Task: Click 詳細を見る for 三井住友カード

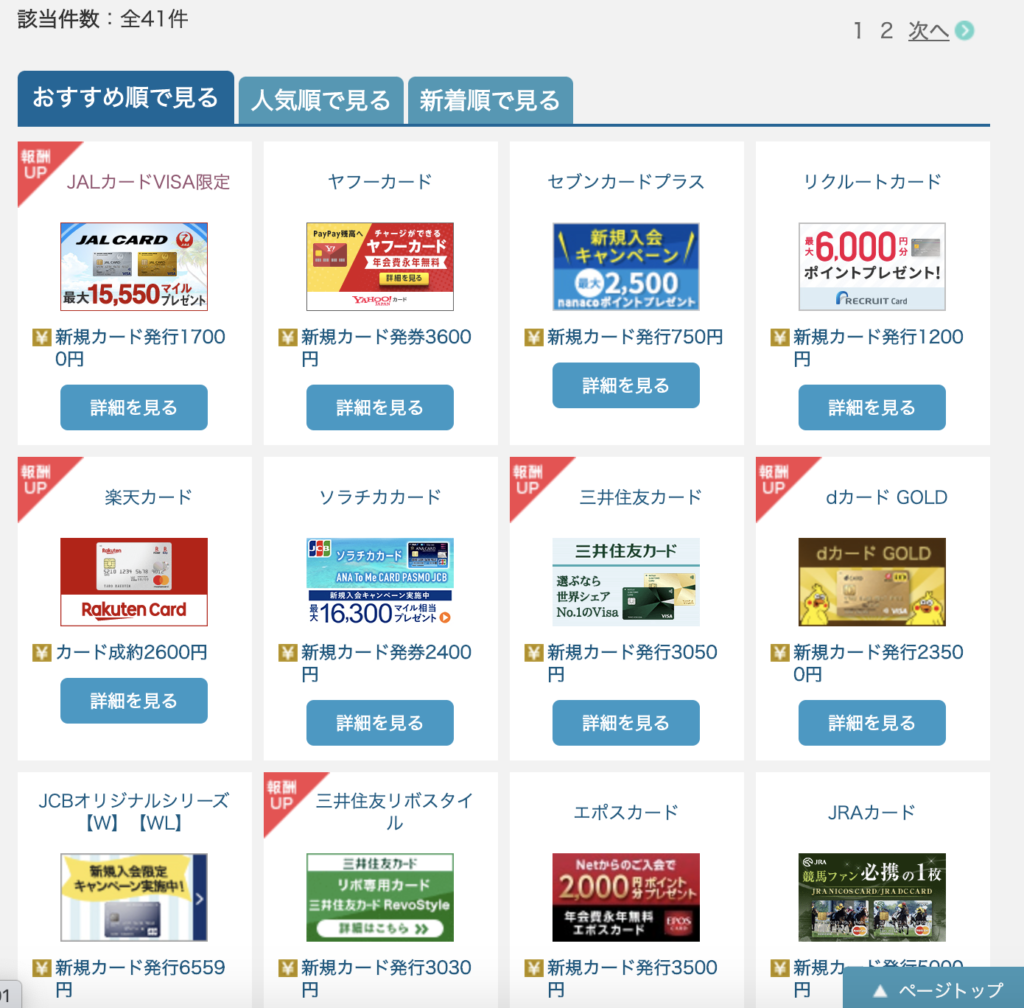Action: point(626,723)
